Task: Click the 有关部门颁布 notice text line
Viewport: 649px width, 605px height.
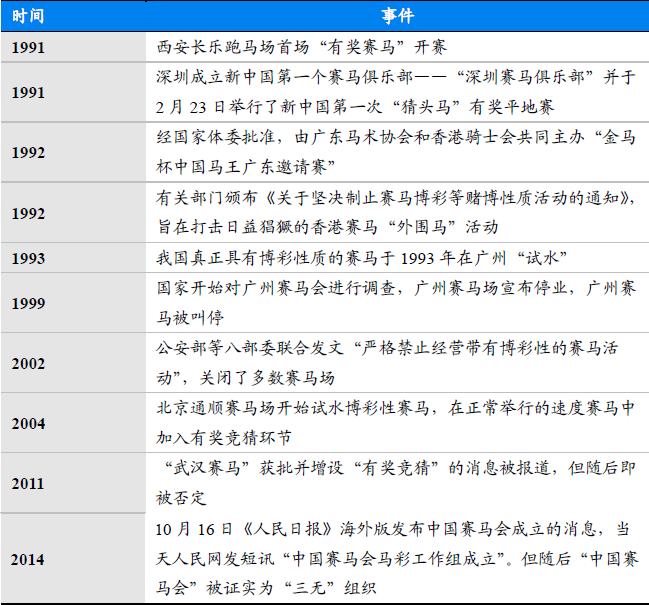Action: (x=396, y=198)
